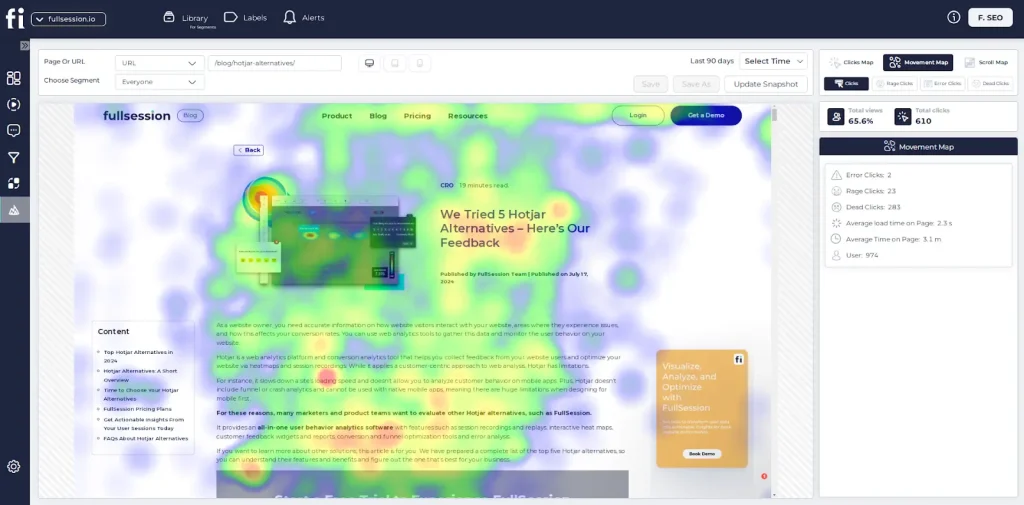Image resolution: width=1024 pixels, height=505 pixels.
Task: Enable the Clicks filter toggle
Action: tap(846, 84)
